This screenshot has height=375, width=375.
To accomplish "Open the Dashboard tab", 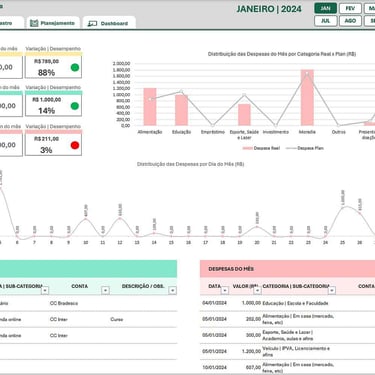I will [x=109, y=23].
